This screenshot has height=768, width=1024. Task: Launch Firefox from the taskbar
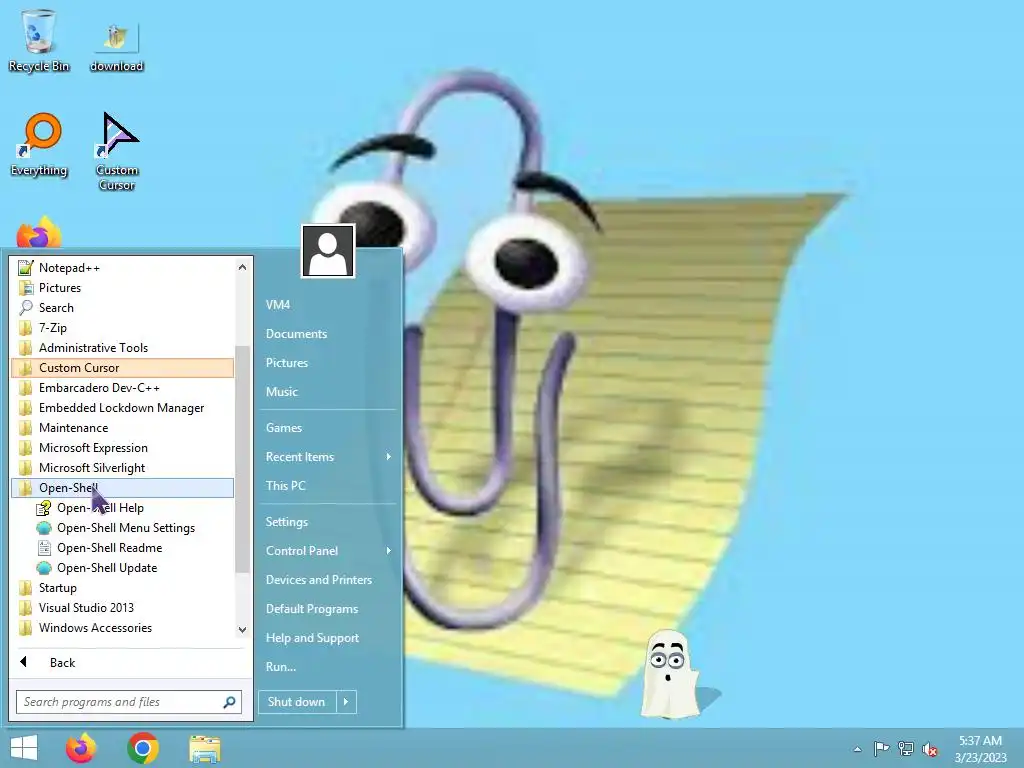pyautogui.click(x=81, y=748)
